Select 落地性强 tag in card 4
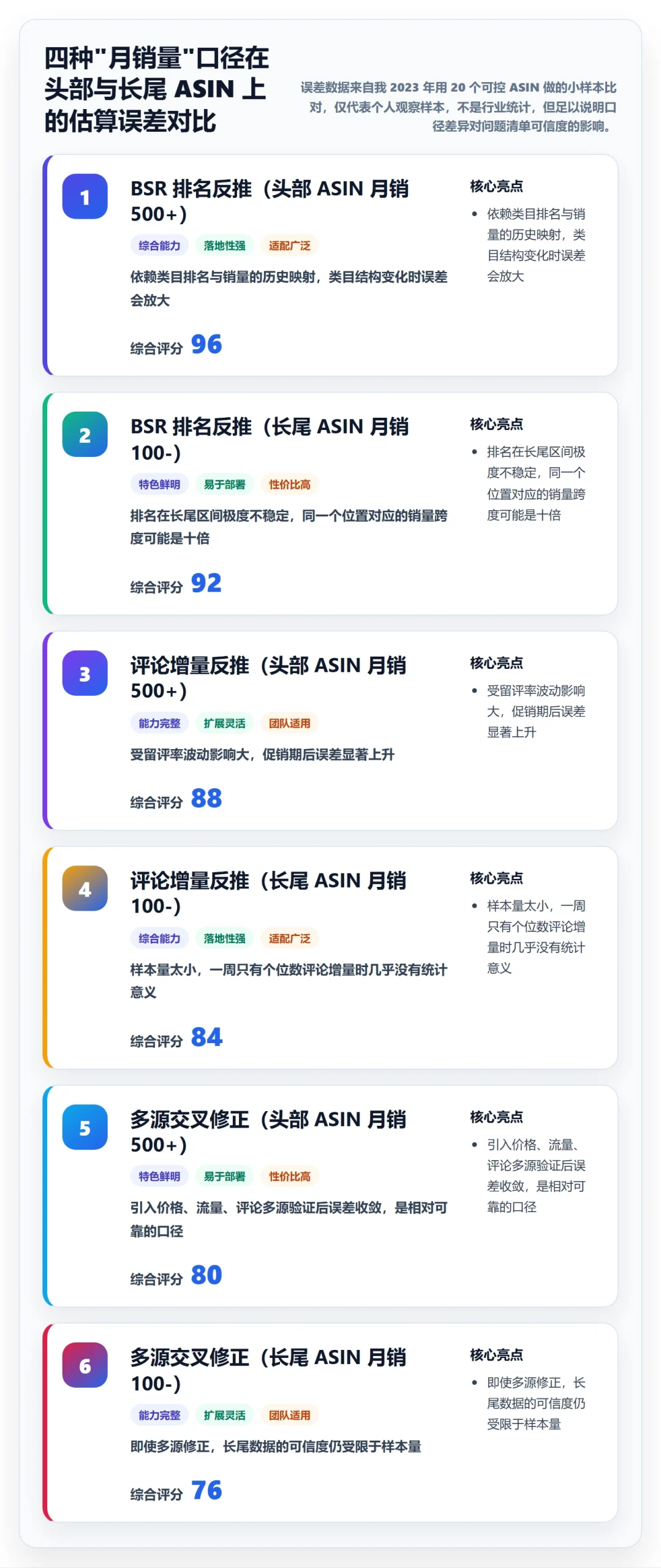661x1568 pixels. 224,938
